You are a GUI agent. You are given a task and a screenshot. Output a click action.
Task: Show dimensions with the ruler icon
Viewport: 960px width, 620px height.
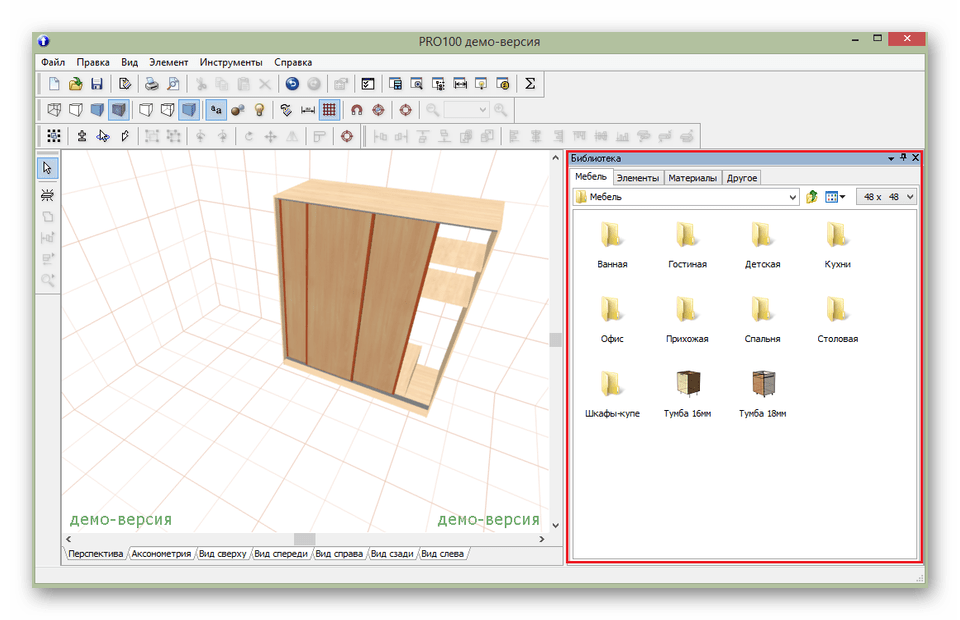(308, 110)
